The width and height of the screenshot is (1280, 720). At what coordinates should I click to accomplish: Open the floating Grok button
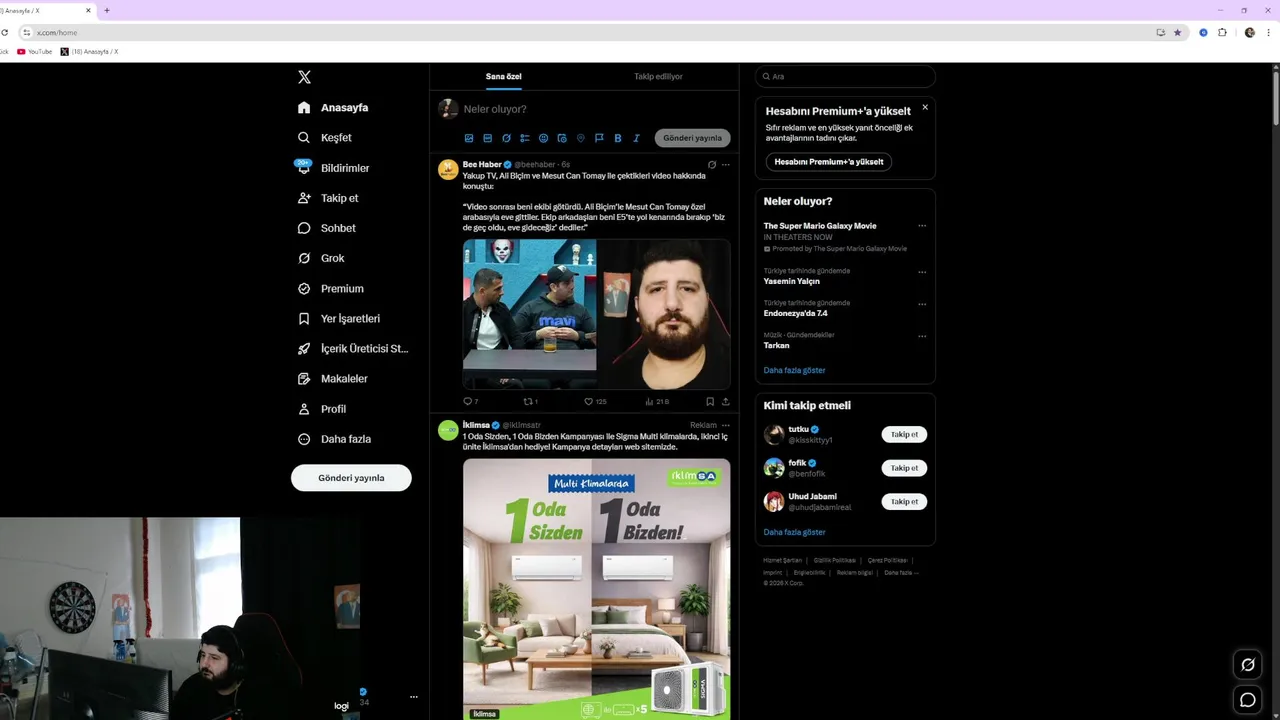(x=1247, y=664)
